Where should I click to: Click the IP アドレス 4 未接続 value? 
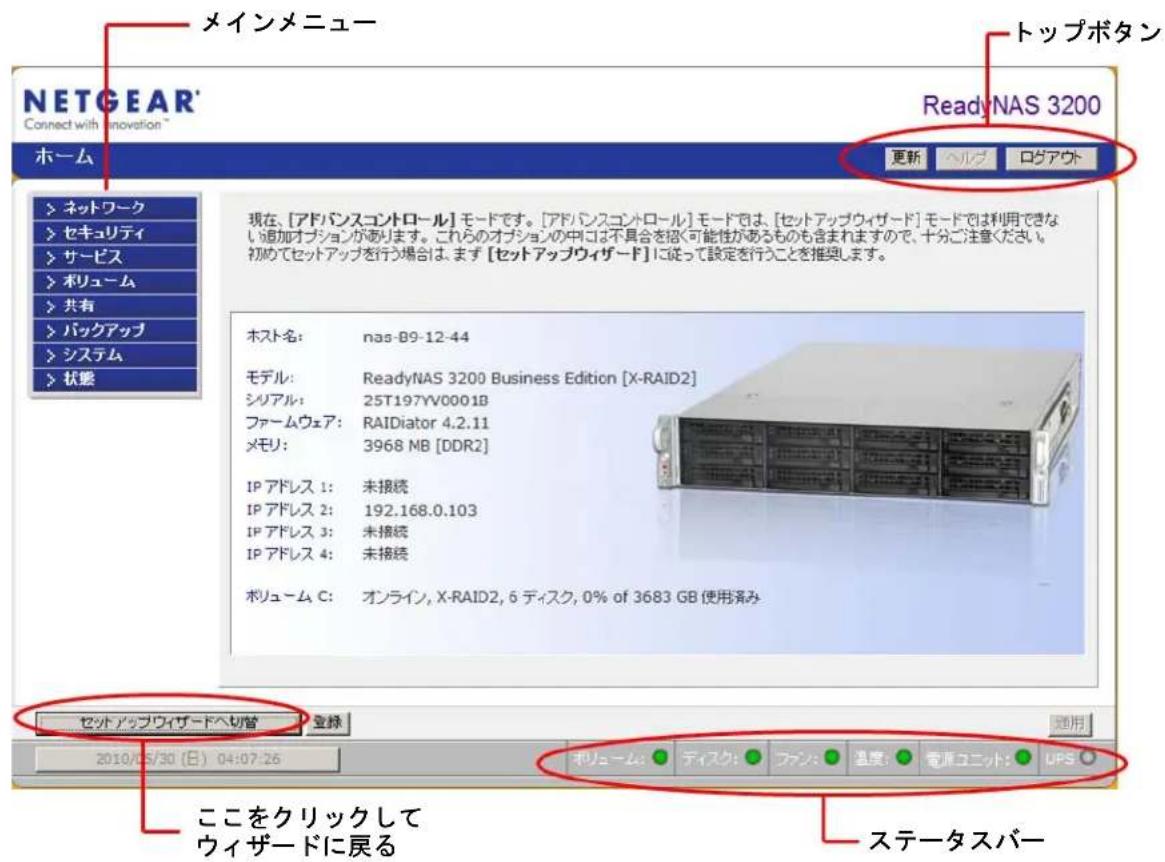pos(385,554)
